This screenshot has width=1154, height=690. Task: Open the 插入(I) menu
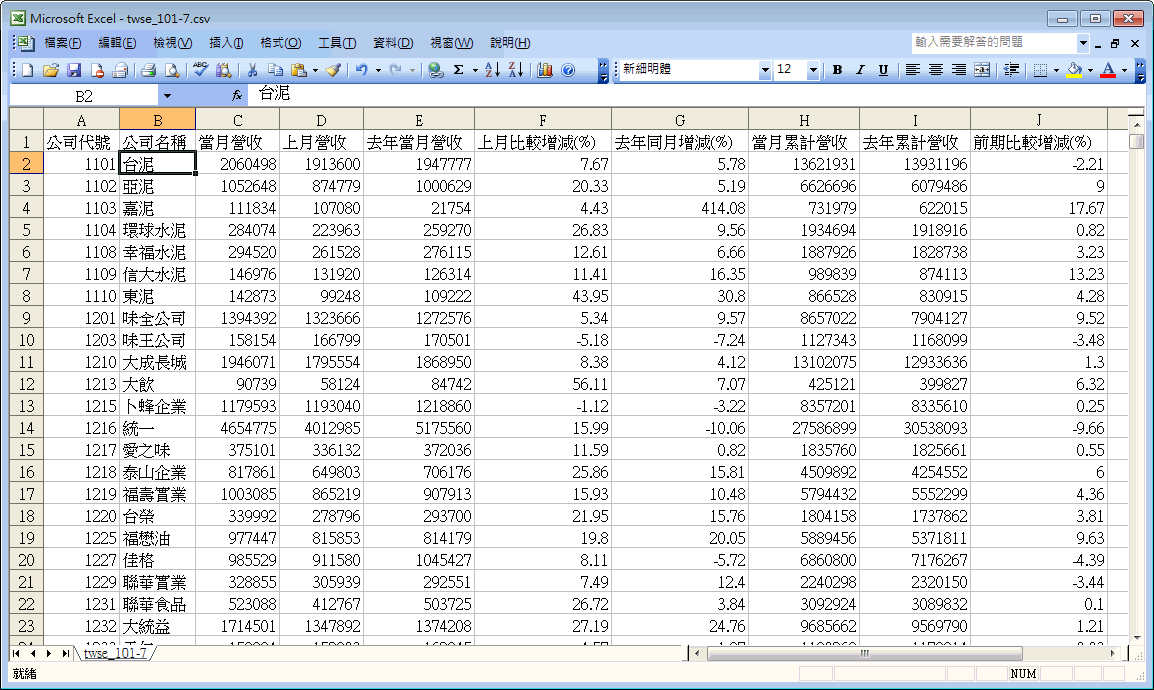pos(226,43)
